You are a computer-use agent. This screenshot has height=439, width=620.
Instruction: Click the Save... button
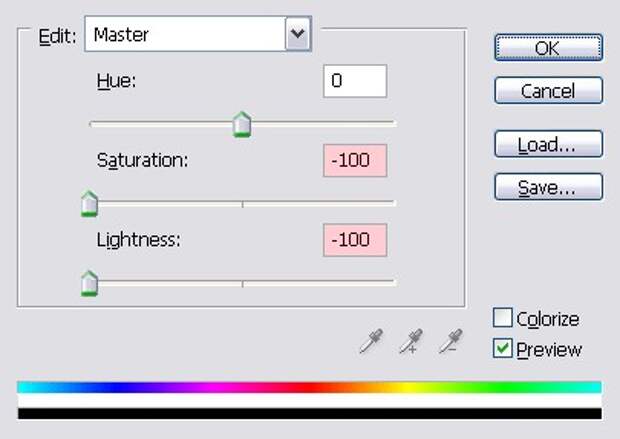pos(548,187)
